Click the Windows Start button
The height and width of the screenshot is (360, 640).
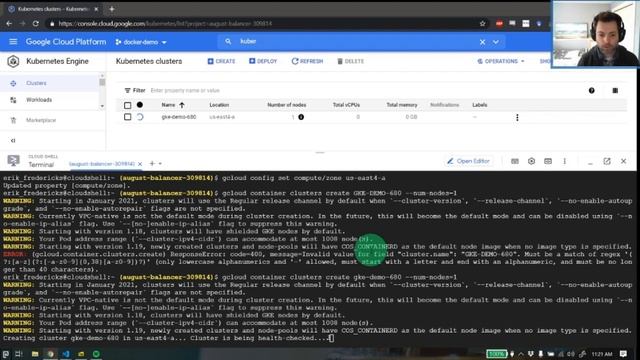[6, 354]
